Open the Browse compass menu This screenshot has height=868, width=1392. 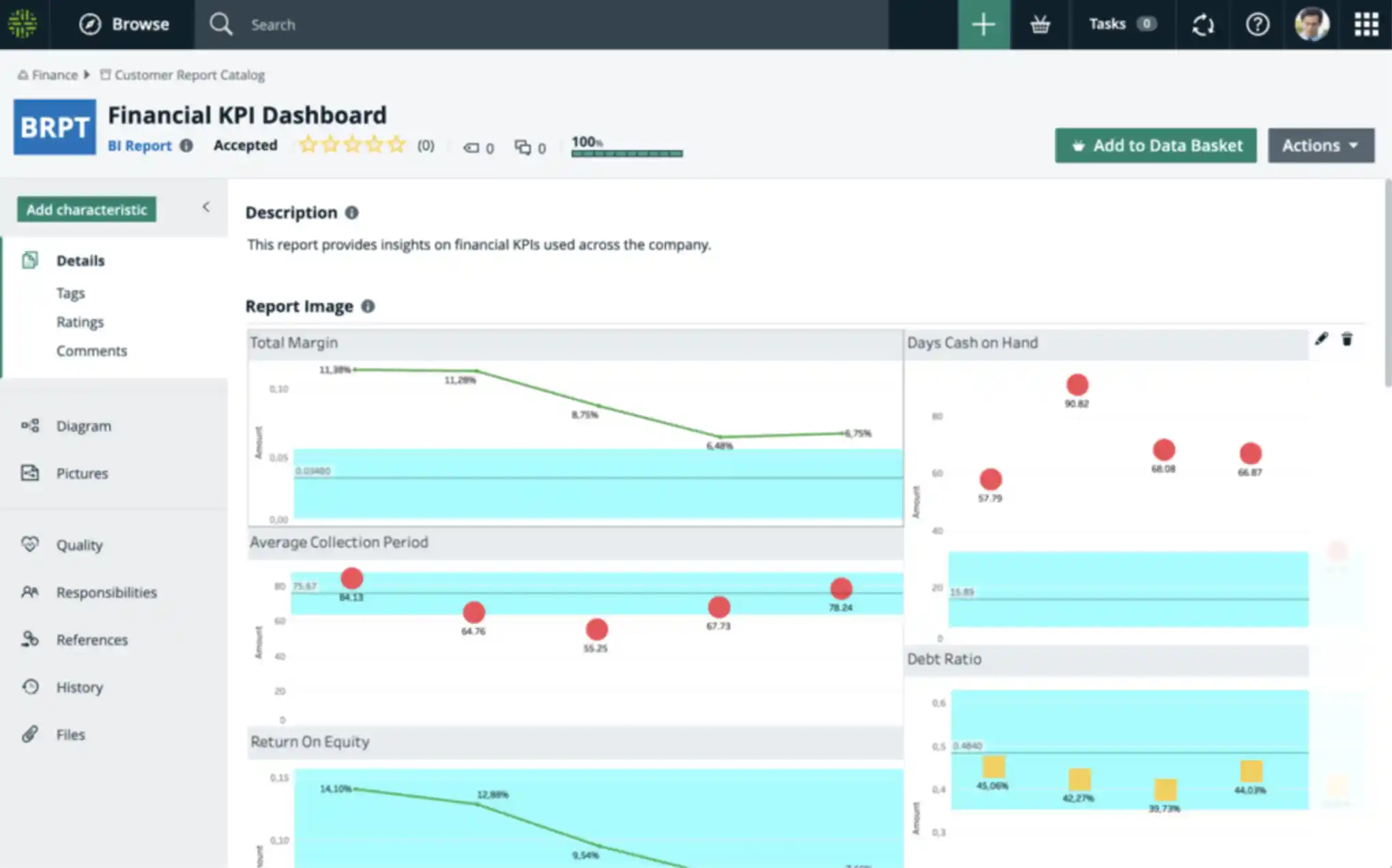point(124,25)
